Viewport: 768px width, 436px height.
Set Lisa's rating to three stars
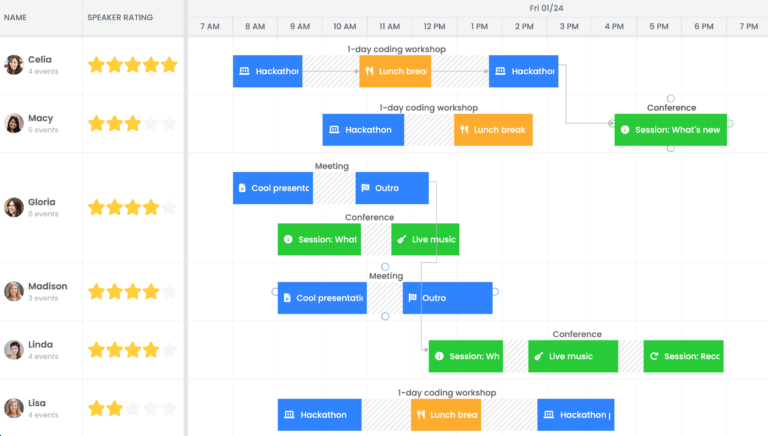[133, 408]
